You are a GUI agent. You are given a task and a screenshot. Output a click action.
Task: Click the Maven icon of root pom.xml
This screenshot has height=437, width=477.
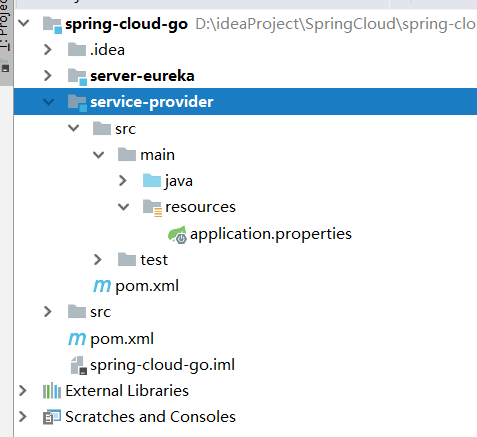[77, 339]
